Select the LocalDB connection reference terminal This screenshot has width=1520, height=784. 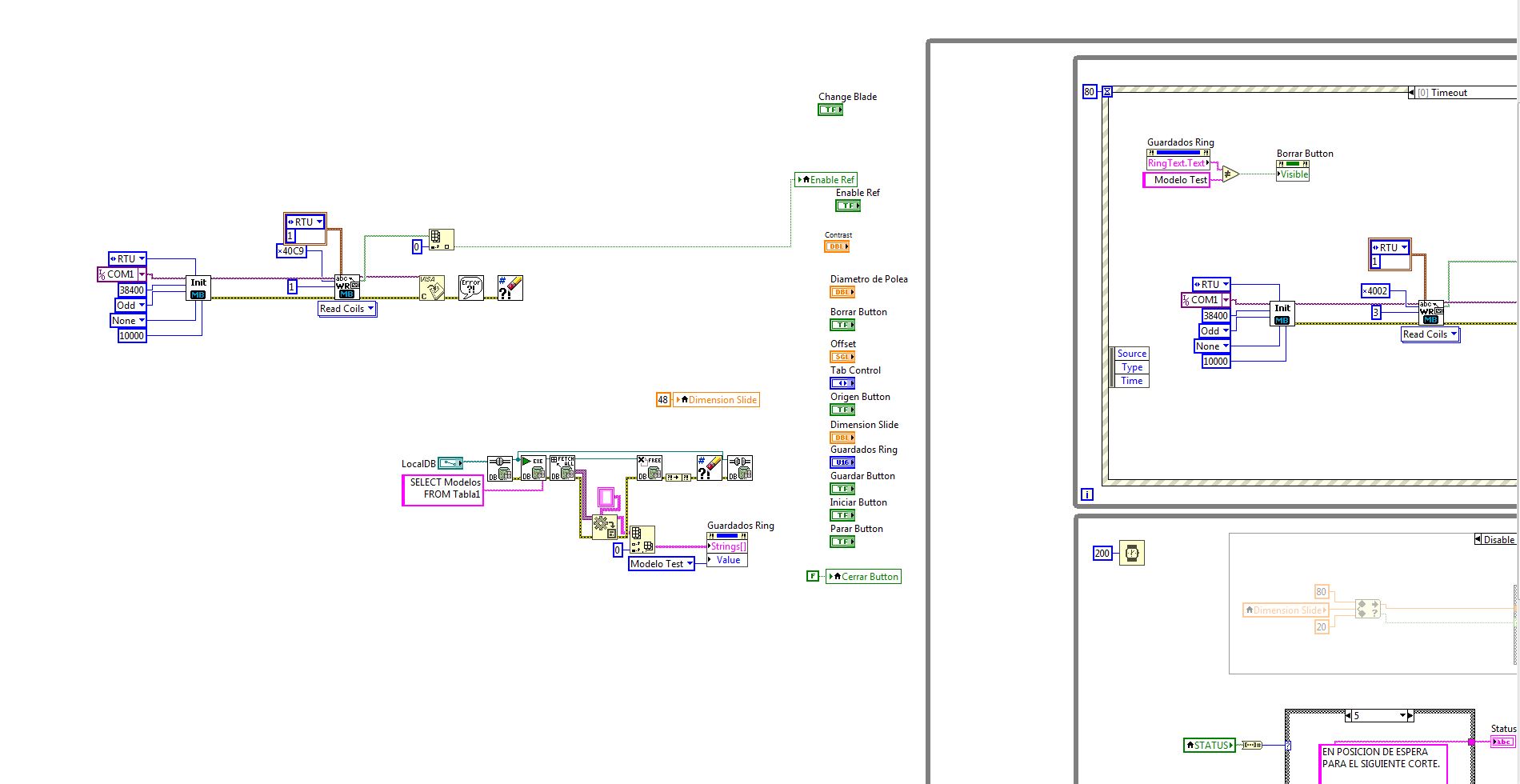coord(450,463)
